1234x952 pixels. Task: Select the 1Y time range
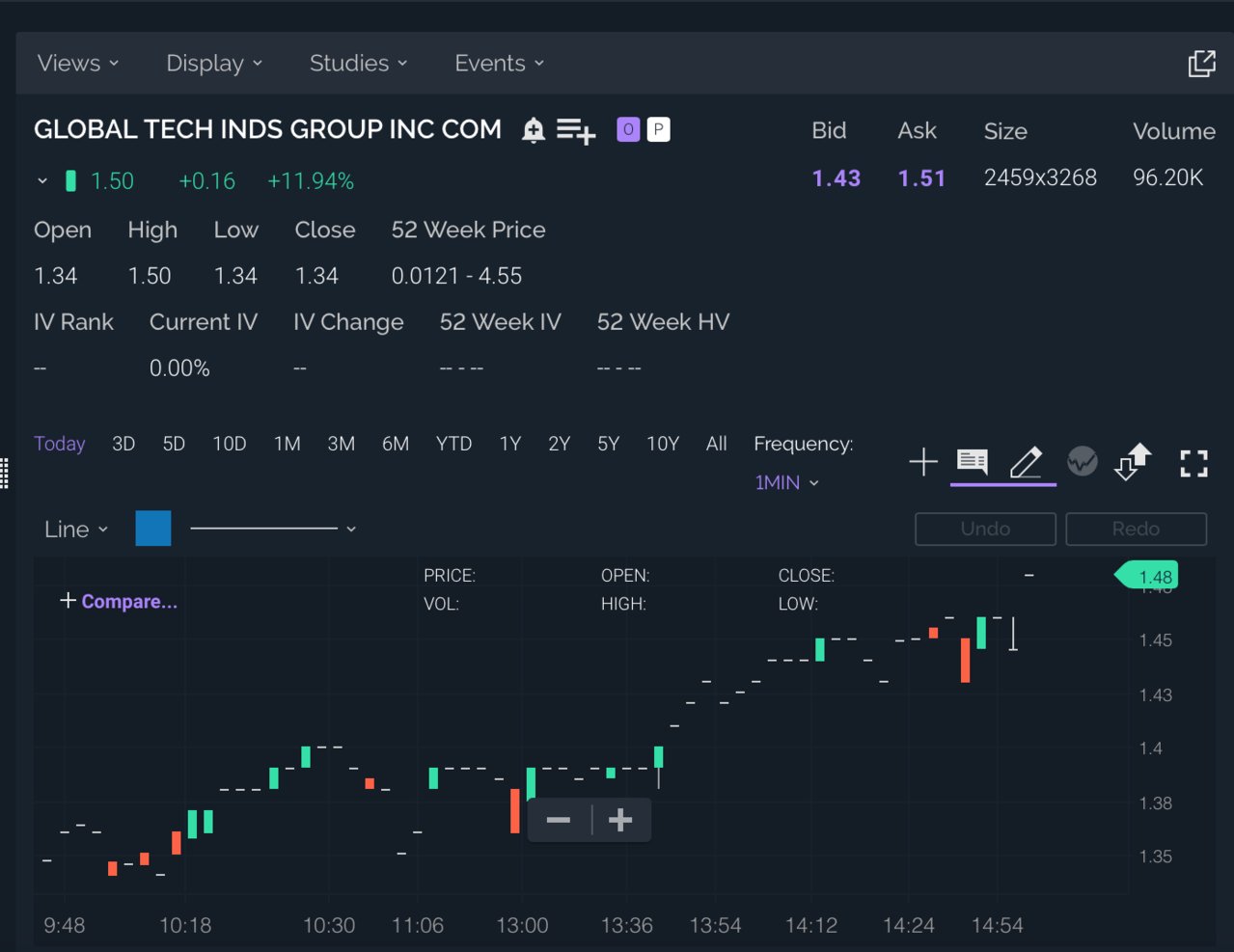(510, 444)
